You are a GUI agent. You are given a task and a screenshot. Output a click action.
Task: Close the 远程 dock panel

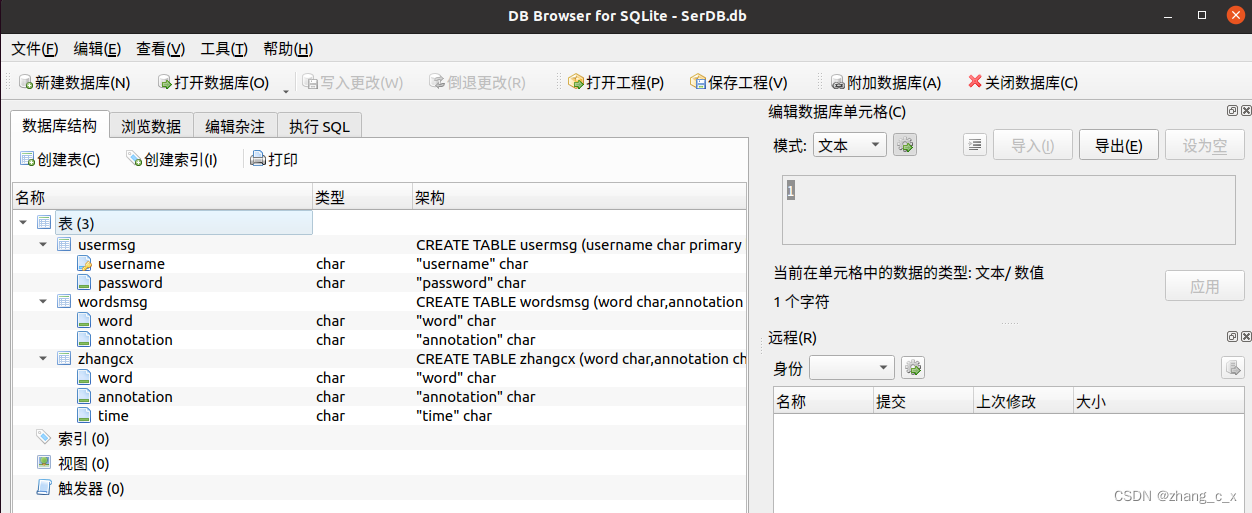click(x=1245, y=337)
